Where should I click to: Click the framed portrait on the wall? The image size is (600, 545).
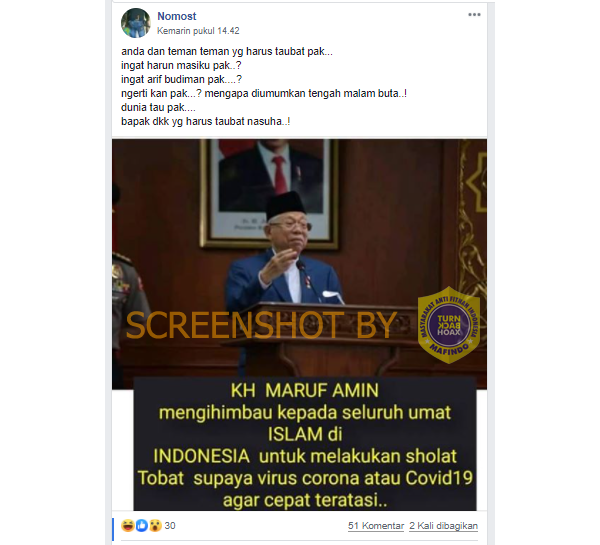click(x=269, y=193)
